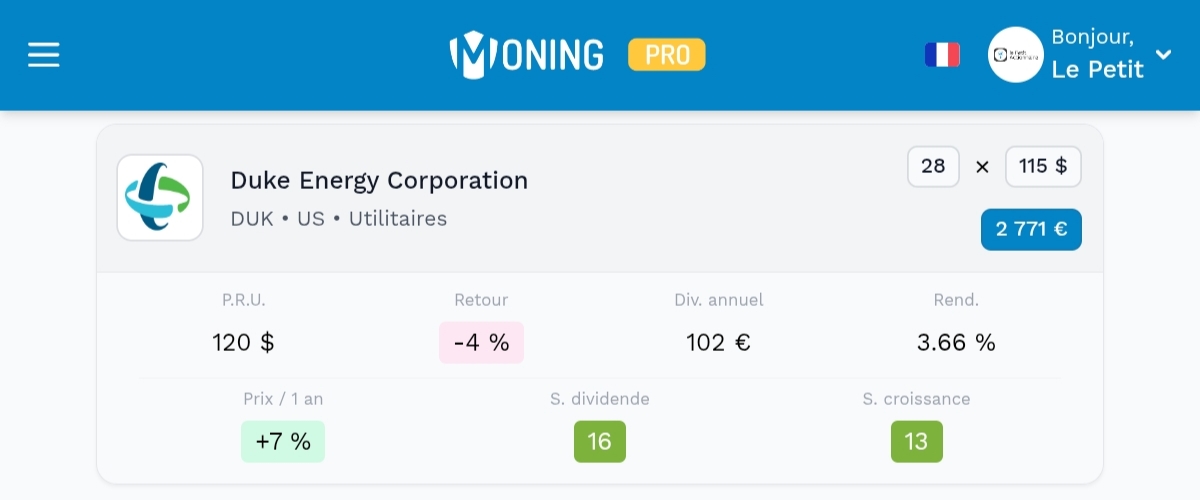Click the 115 $ share price box
The width and height of the screenshot is (1200, 500).
pos(1043,167)
